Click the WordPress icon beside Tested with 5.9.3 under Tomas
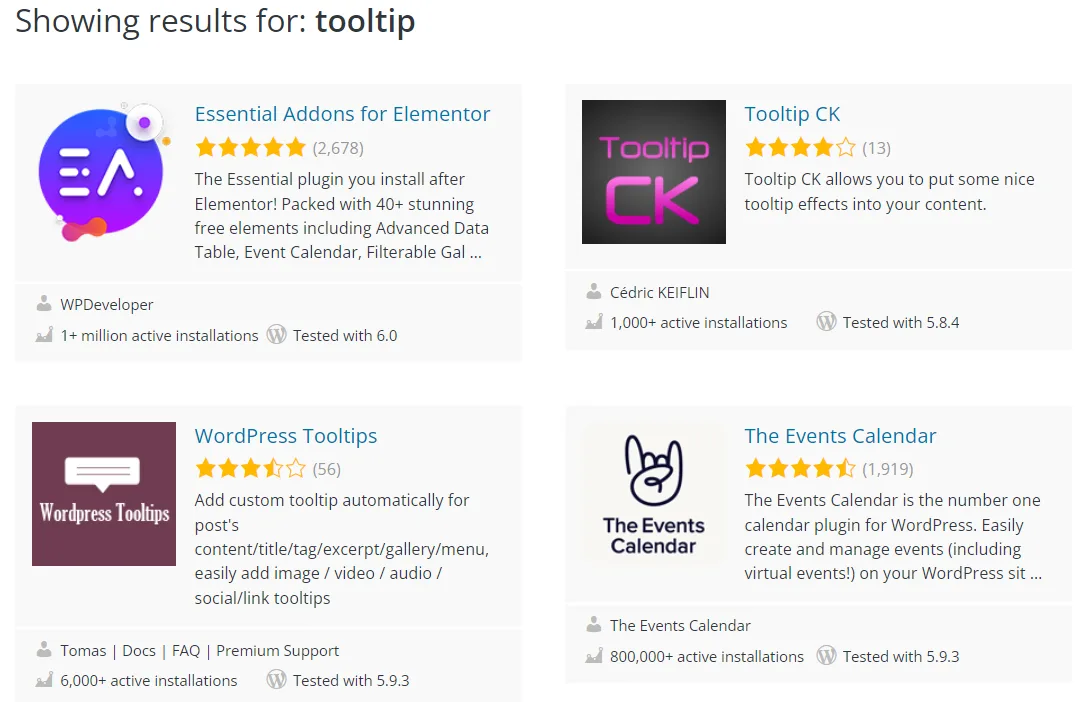Viewport: 1086px width, 702px height. click(276, 680)
